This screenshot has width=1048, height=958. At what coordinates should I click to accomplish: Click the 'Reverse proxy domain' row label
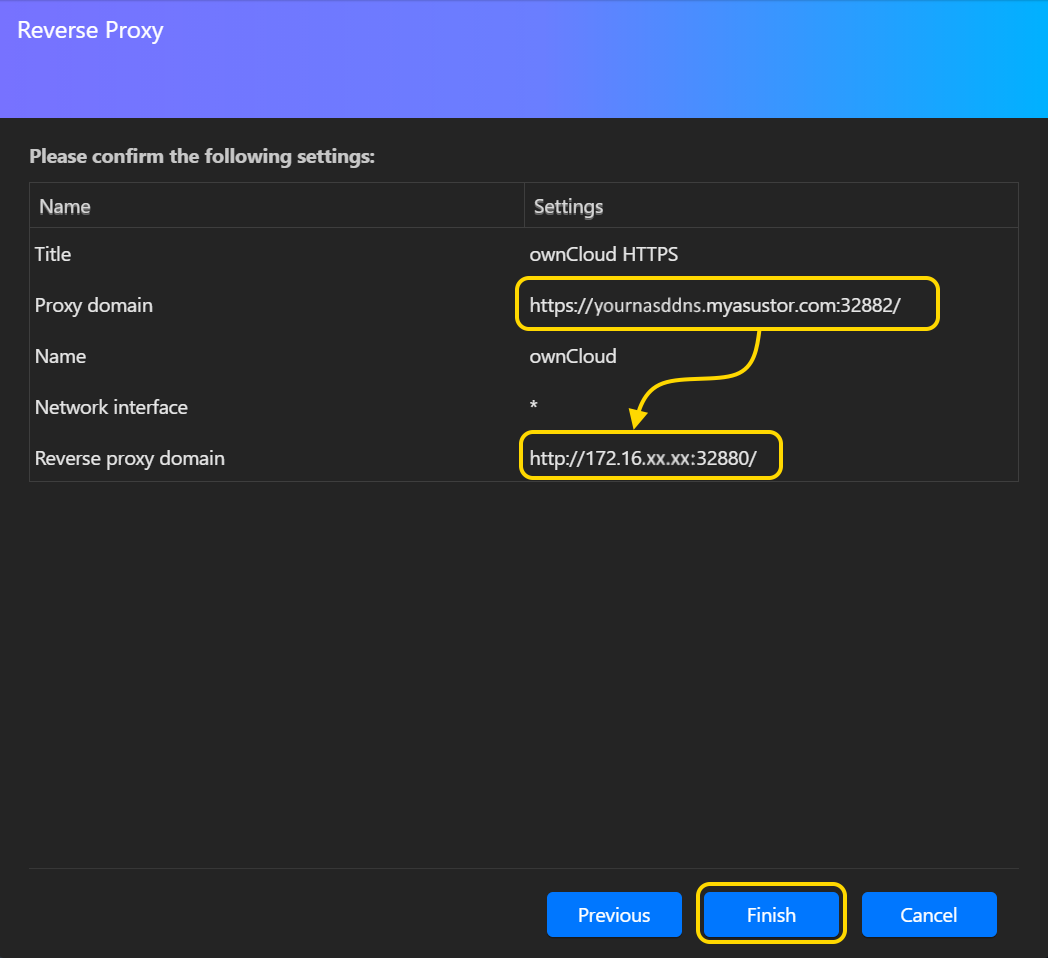pos(130,459)
